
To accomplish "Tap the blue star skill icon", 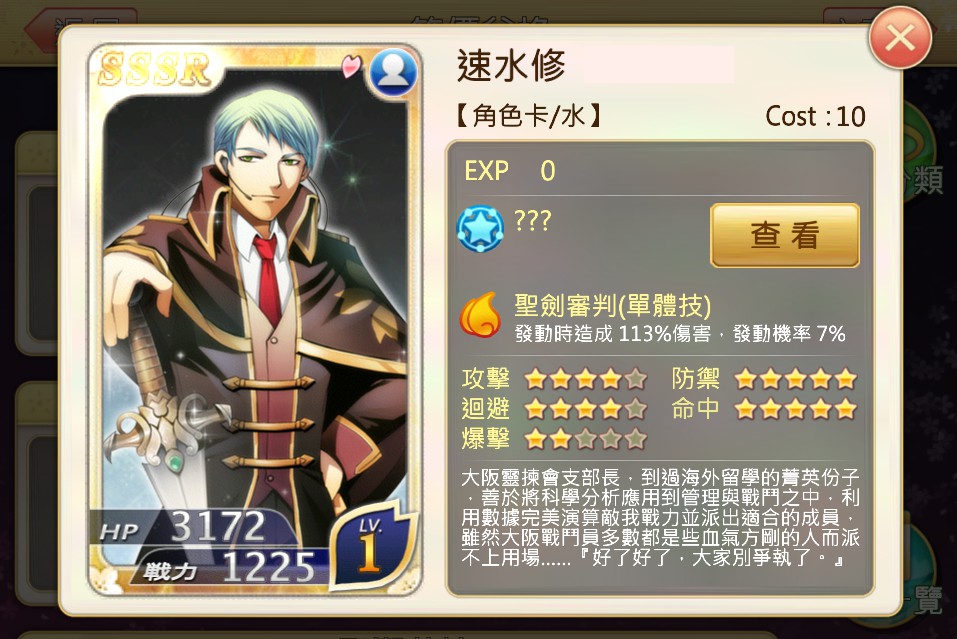I will [x=480, y=229].
